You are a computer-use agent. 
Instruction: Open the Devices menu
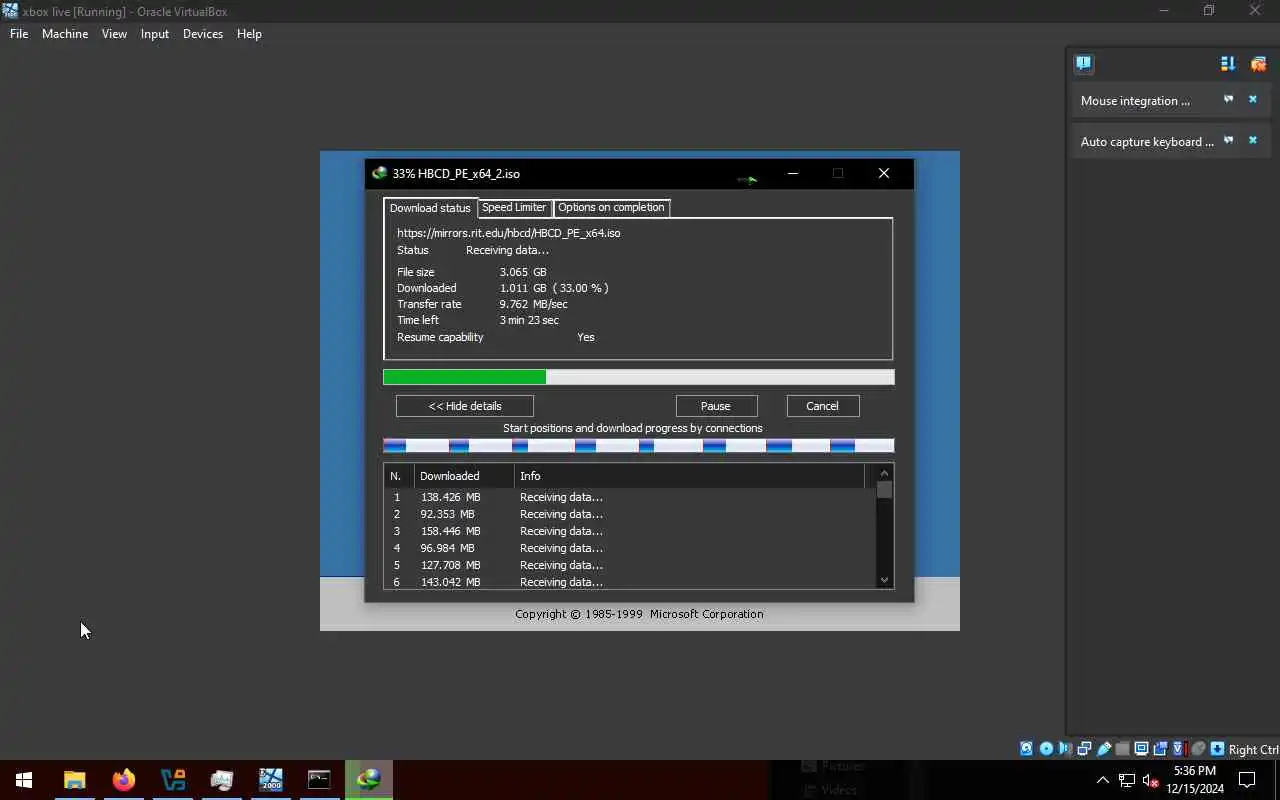click(203, 34)
